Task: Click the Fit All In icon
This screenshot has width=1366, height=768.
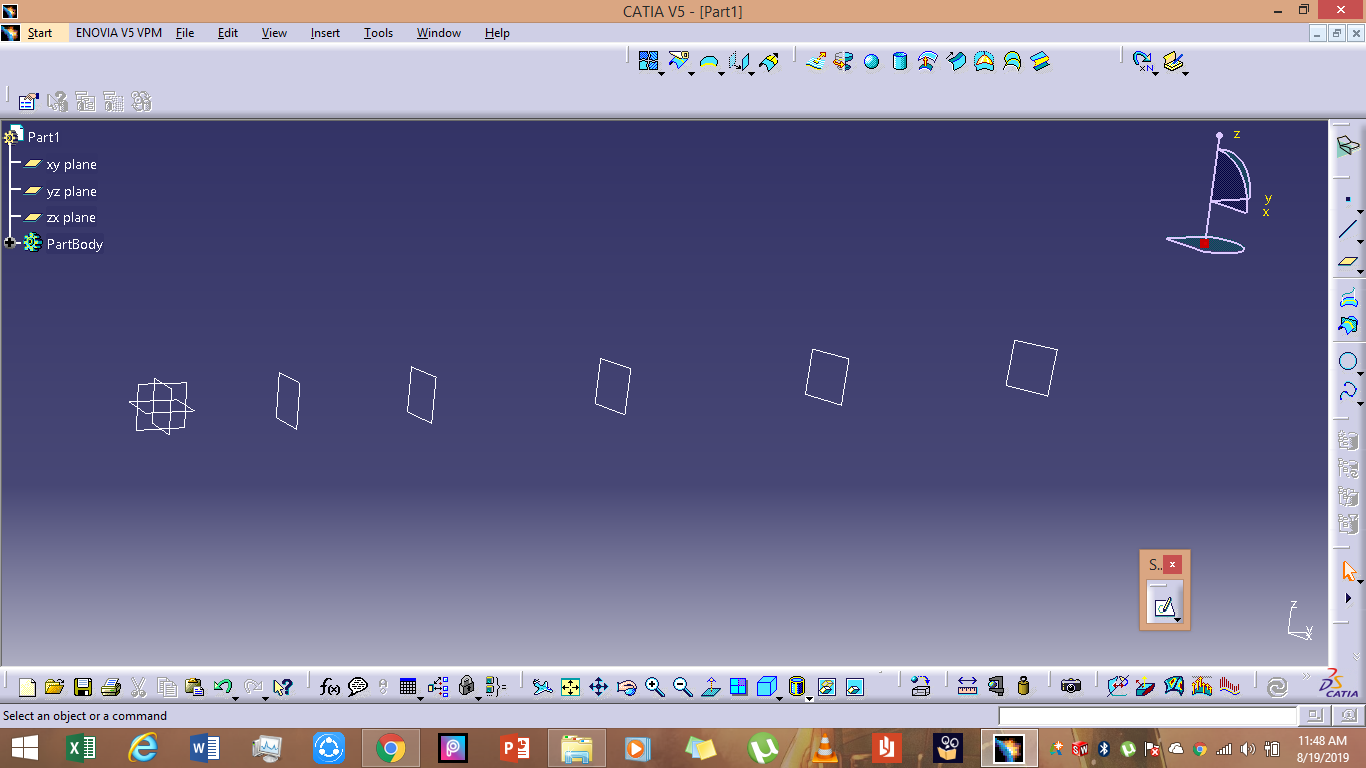Action: point(571,687)
